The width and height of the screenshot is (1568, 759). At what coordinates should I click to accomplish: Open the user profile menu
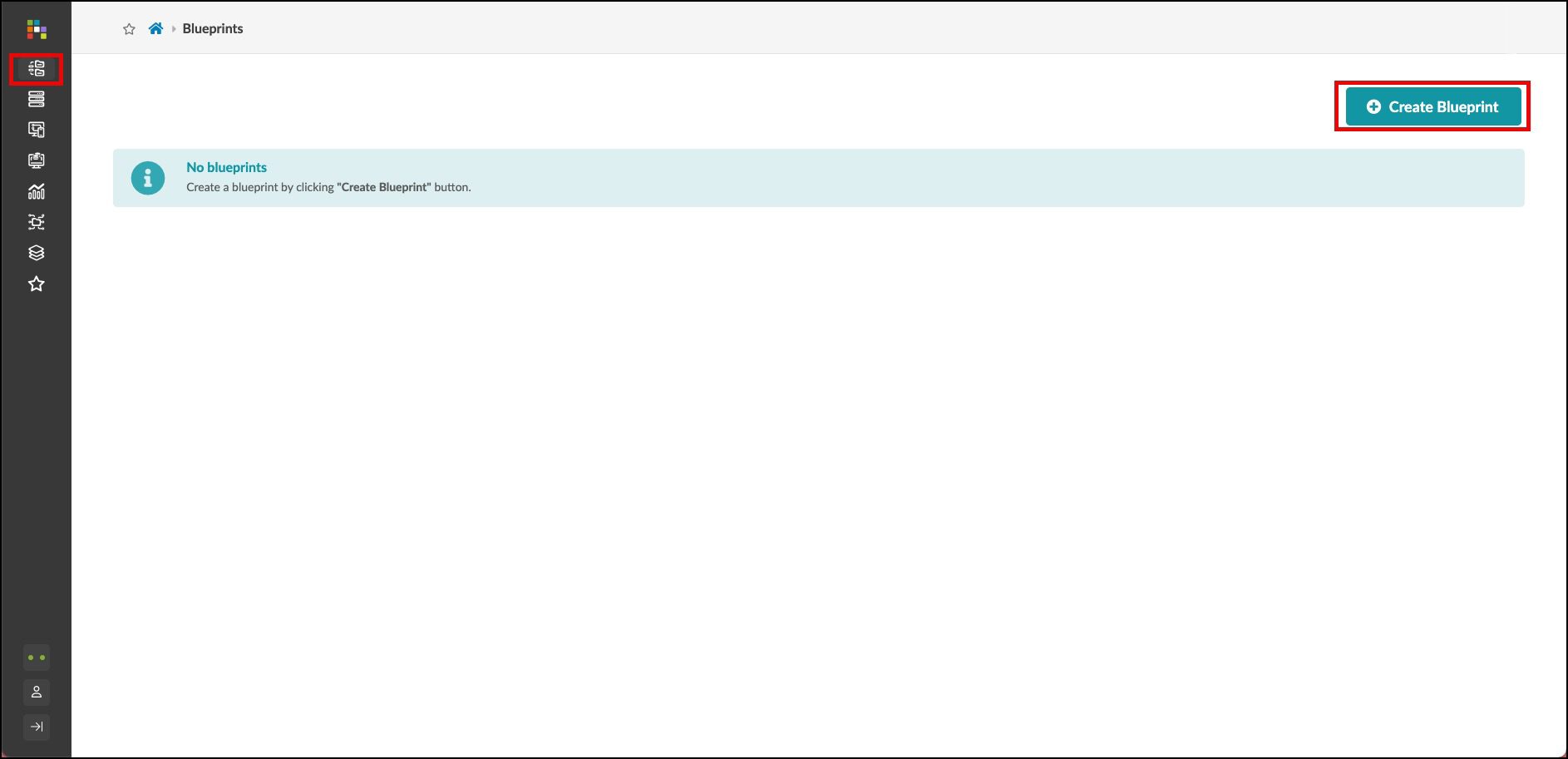(36, 692)
